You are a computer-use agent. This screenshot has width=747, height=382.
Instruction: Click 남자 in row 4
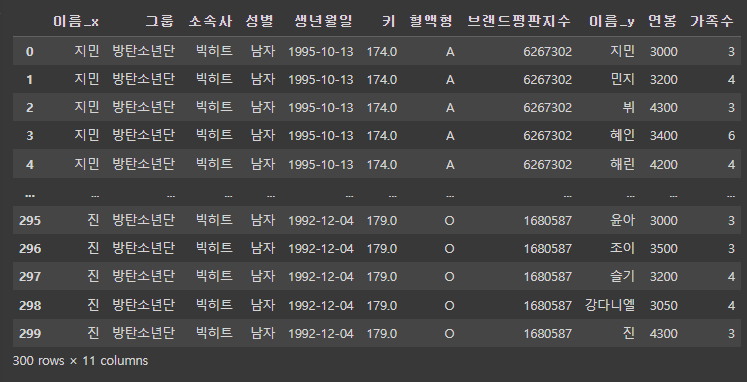pyautogui.click(x=262, y=164)
